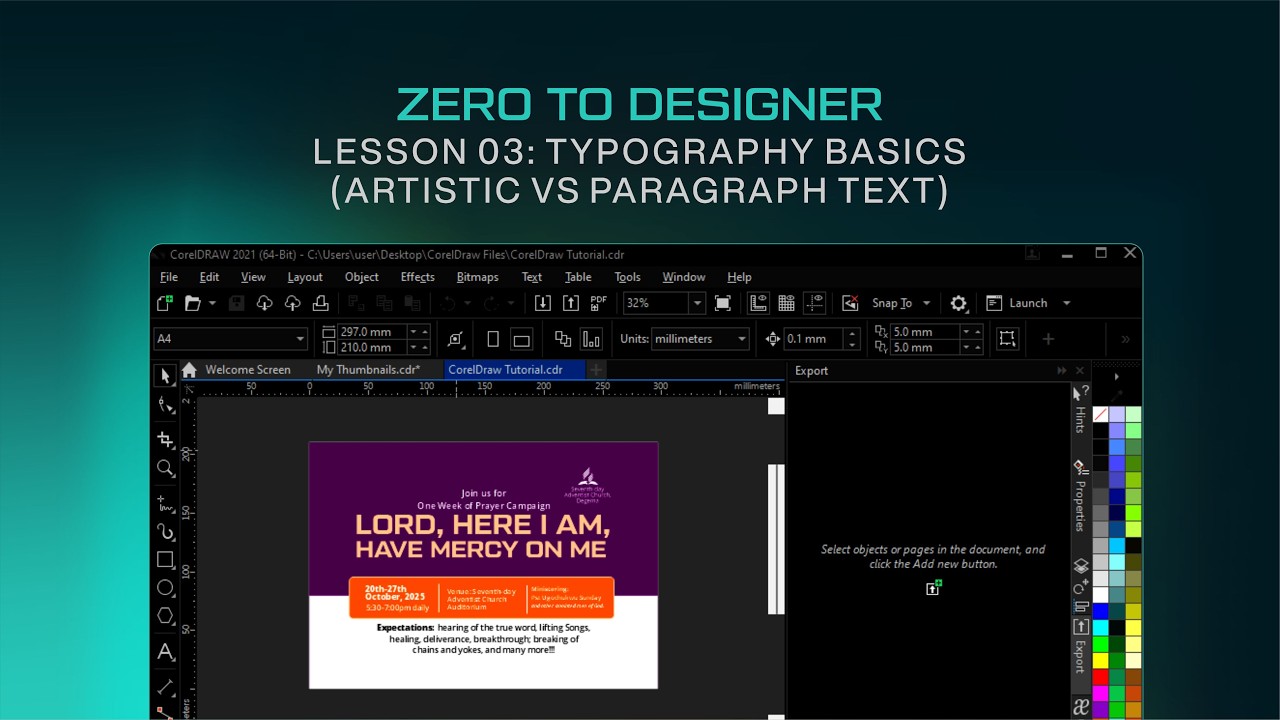Open the arrow next to Open folder
The height and width of the screenshot is (720, 1280).
pos(212,303)
